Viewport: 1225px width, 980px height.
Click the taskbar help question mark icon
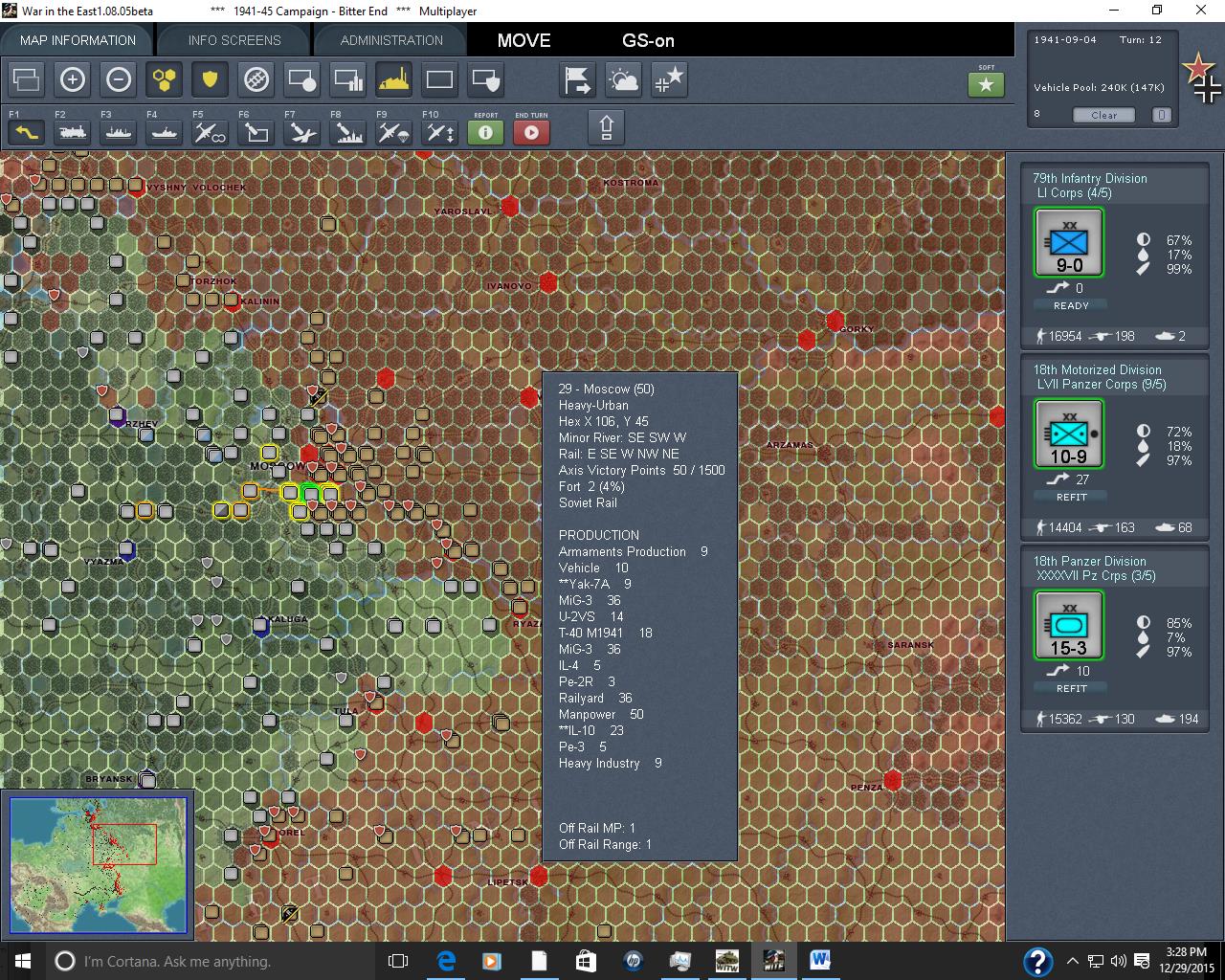(x=1037, y=961)
